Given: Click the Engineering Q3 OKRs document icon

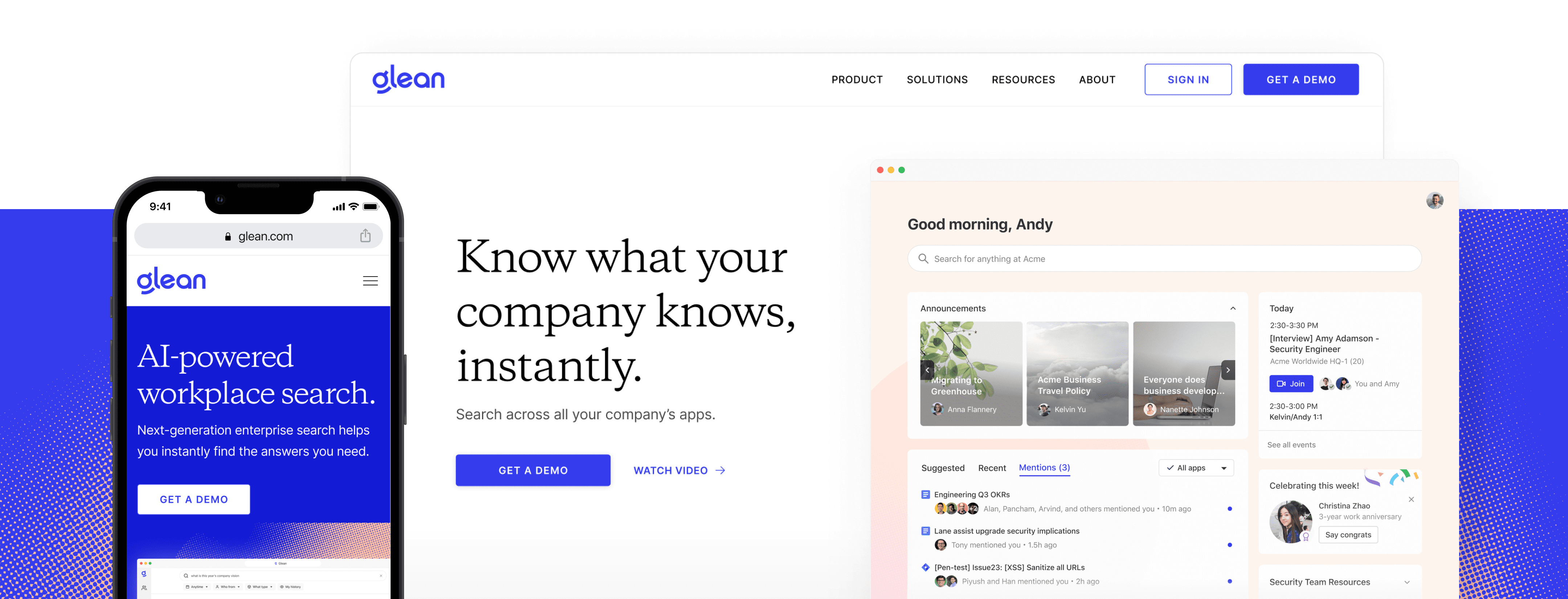Looking at the screenshot, I should 925,494.
